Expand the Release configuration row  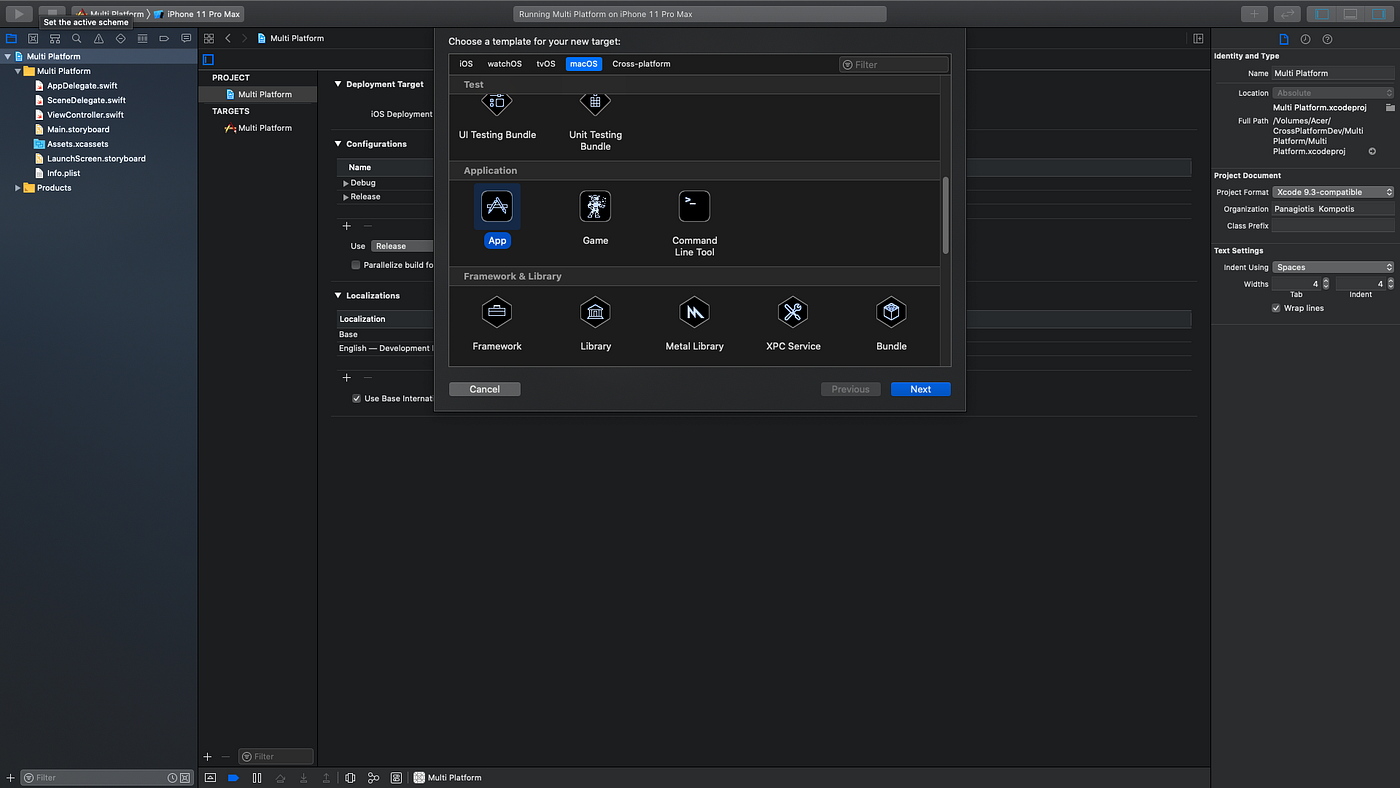[x=346, y=197]
